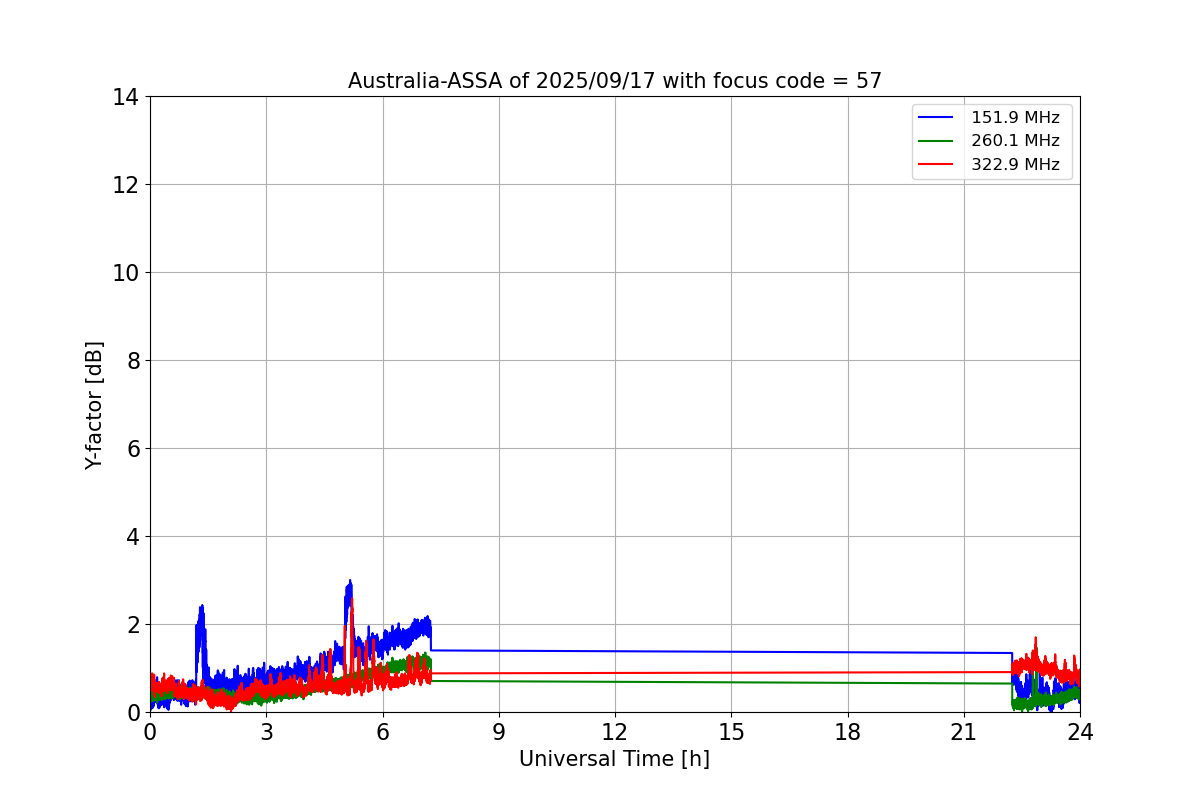Click the y-axis tick label 14

tap(125, 97)
